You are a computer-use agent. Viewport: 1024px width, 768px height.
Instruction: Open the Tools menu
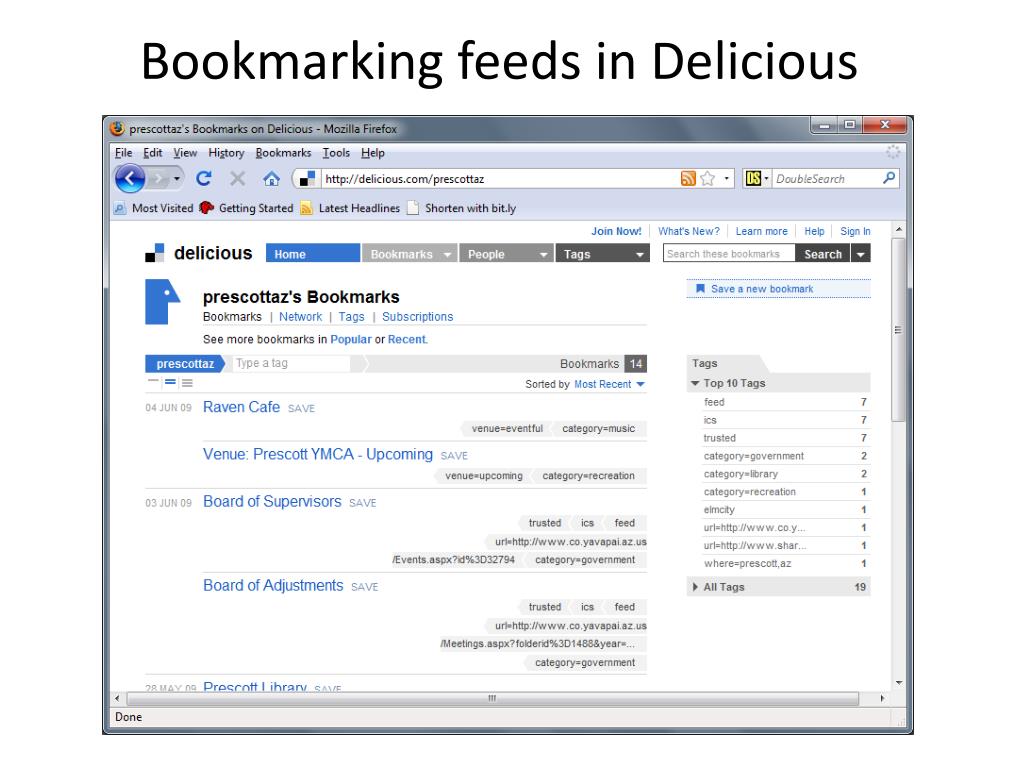click(336, 153)
